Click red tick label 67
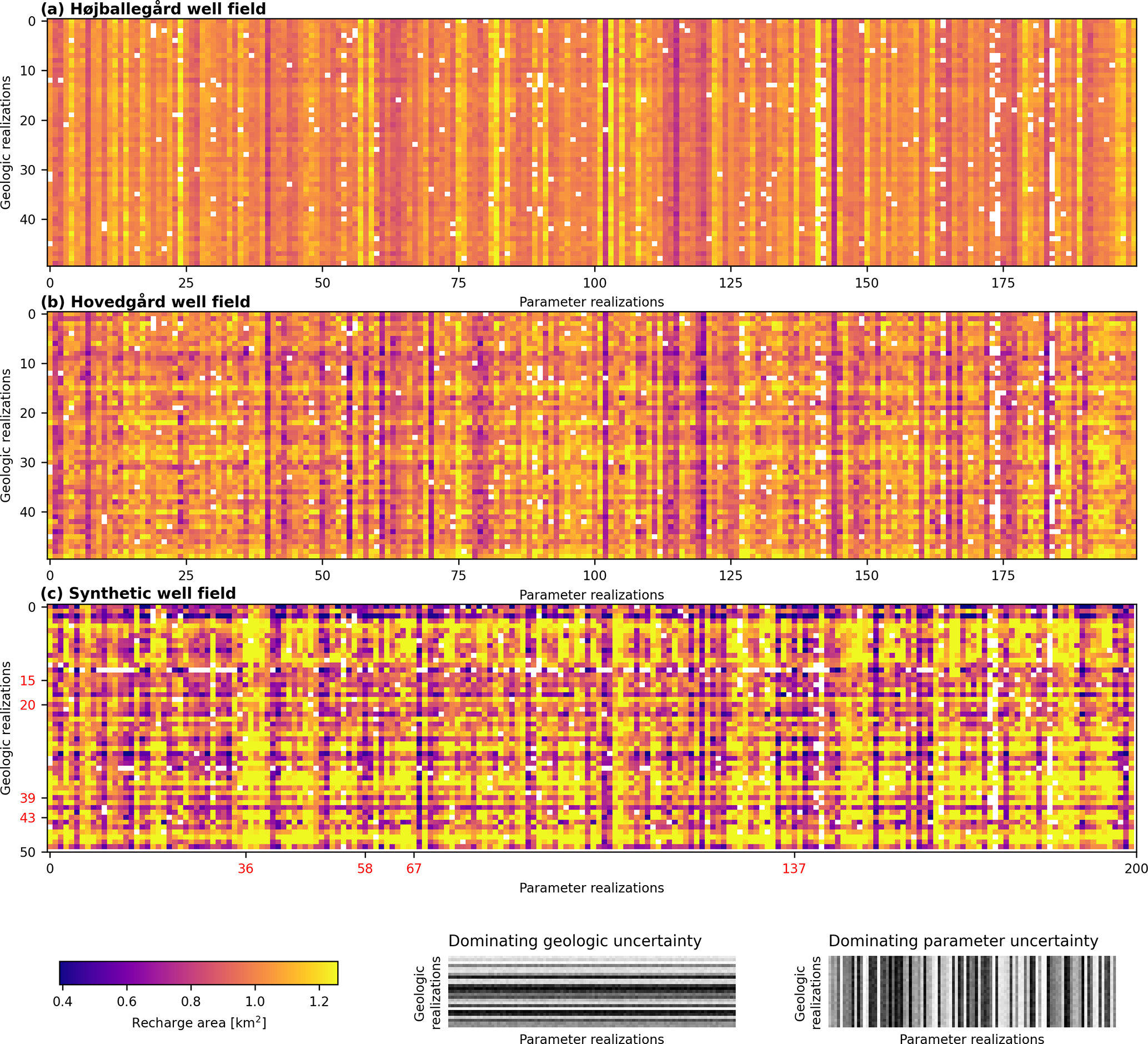This screenshot has height=1044, width=1148. (x=414, y=868)
